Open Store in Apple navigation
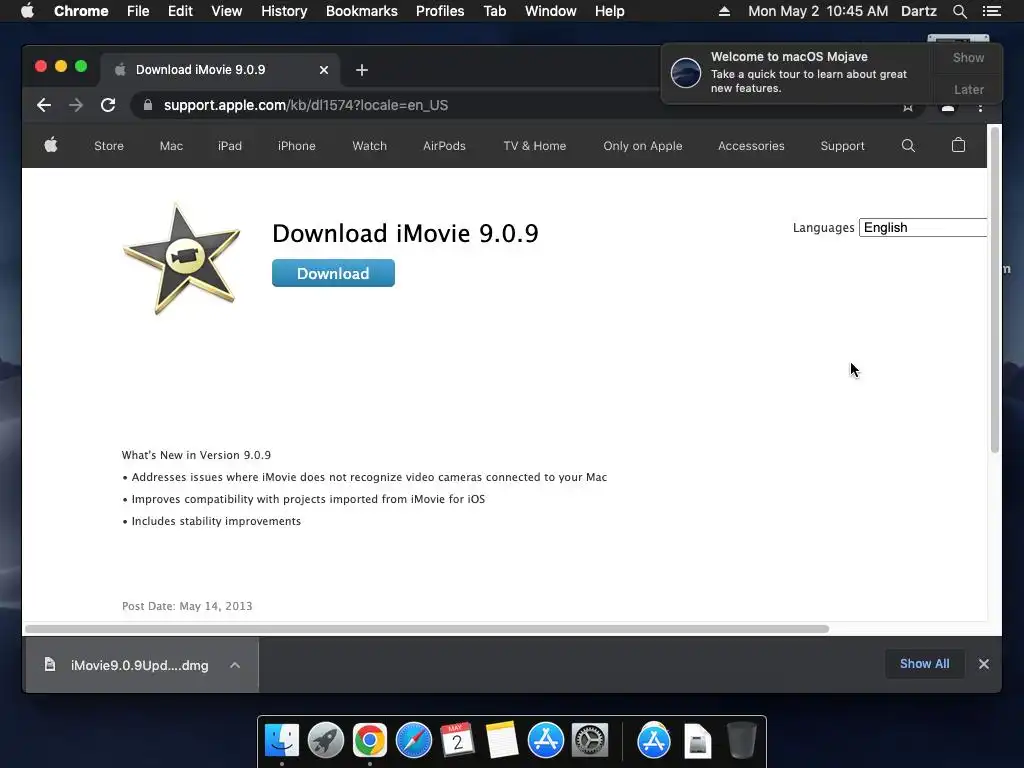1024x768 pixels. point(109,146)
